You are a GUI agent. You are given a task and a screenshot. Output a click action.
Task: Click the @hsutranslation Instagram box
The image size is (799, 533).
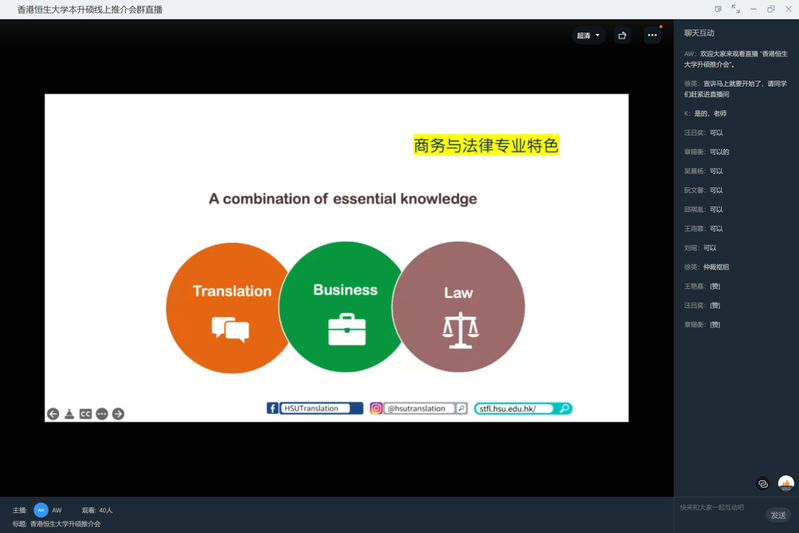click(x=418, y=408)
